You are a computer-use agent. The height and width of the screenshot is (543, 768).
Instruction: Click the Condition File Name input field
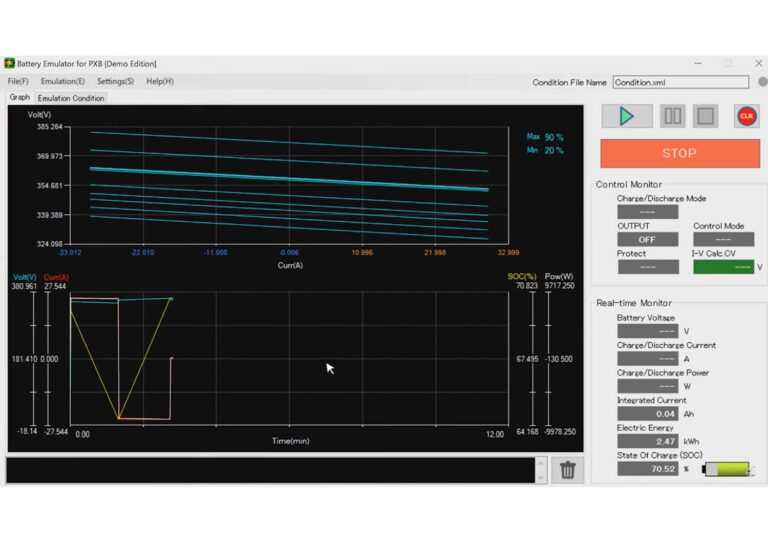[x=681, y=82]
